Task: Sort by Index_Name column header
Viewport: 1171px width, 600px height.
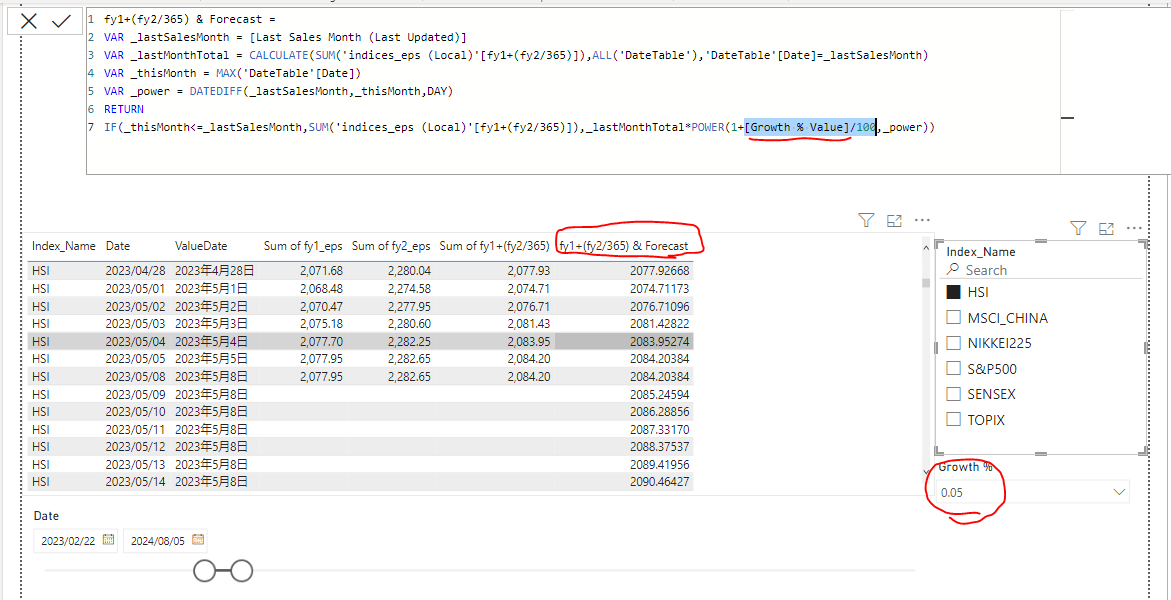Action: point(63,245)
